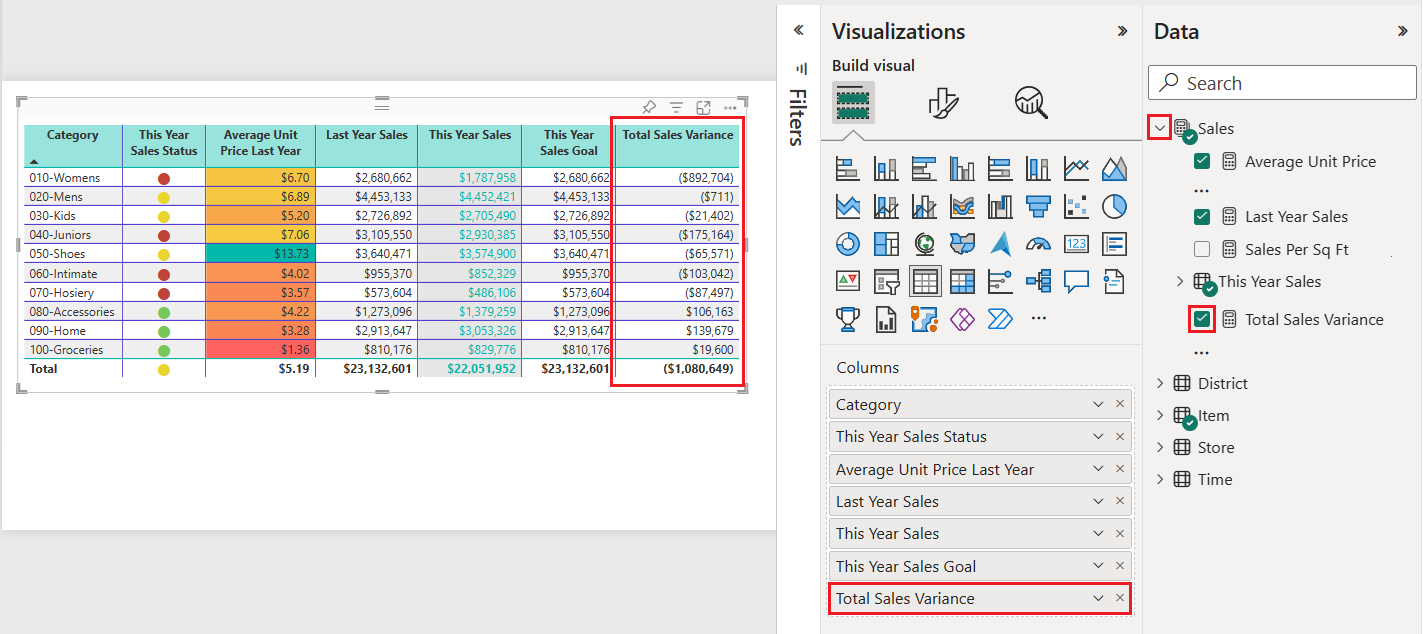Select the Waterfall chart visual

point(1000,206)
